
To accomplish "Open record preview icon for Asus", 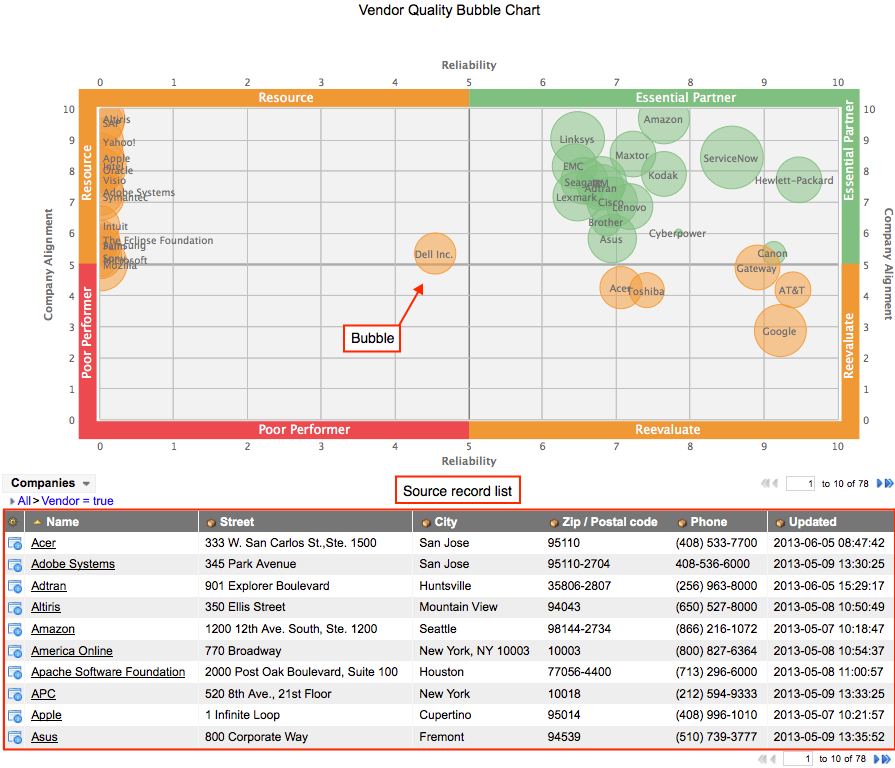I will coord(15,737).
